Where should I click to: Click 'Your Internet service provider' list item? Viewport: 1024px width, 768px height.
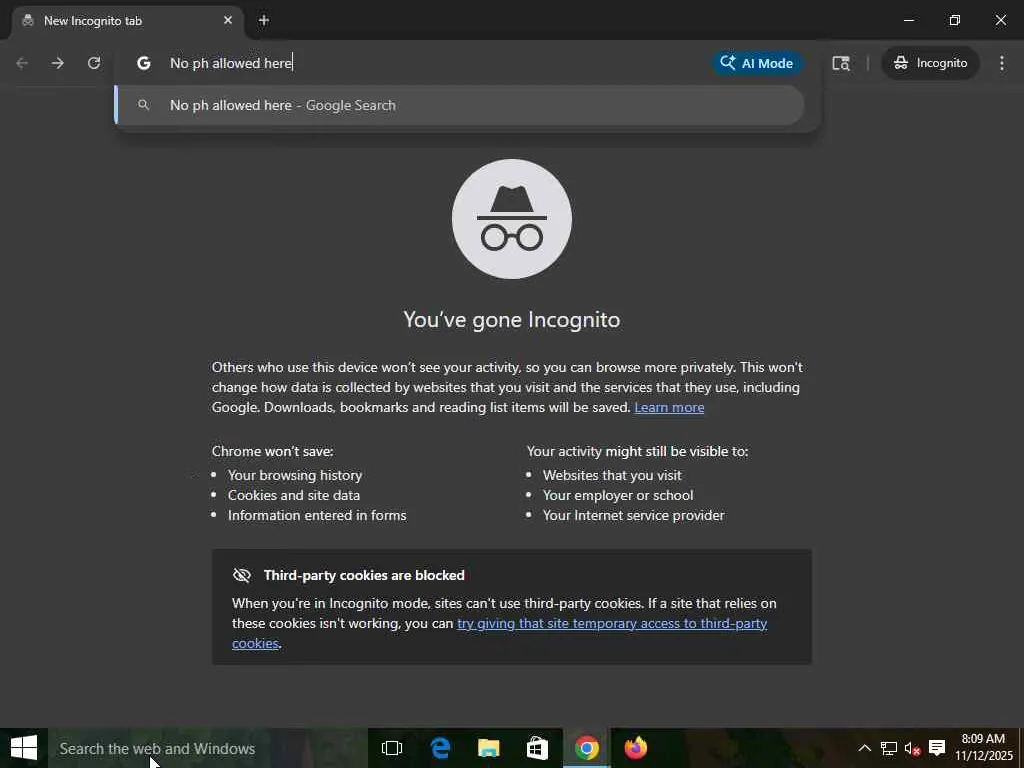pos(633,515)
